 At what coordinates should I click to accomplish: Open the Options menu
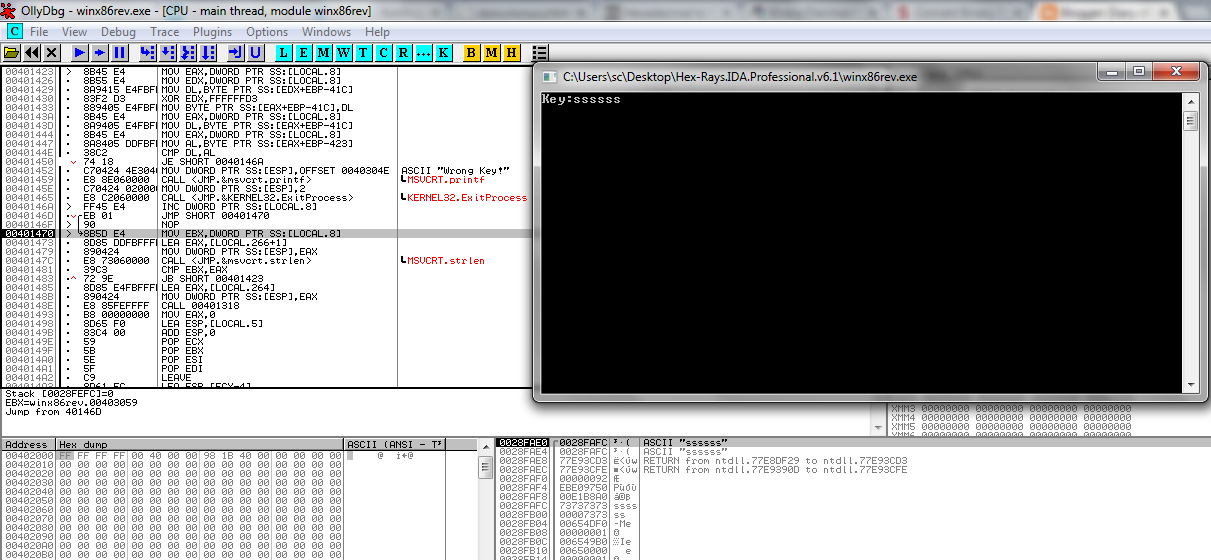(x=267, y=32)
